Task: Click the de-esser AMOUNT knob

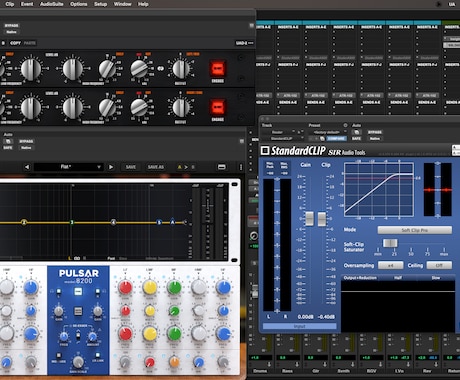Action: click(92, 336)
